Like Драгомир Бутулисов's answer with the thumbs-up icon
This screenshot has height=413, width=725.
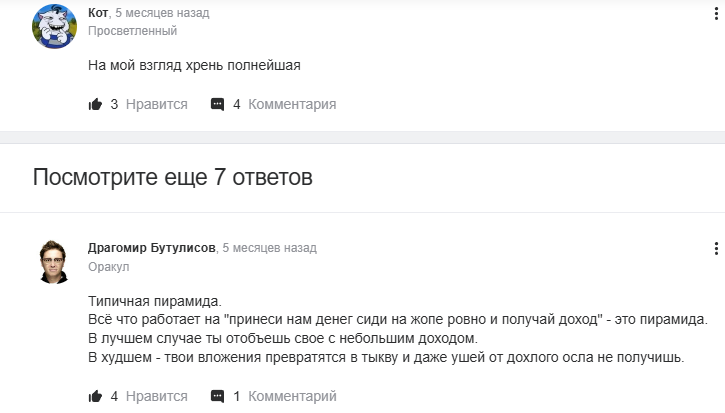coord(96,396)
